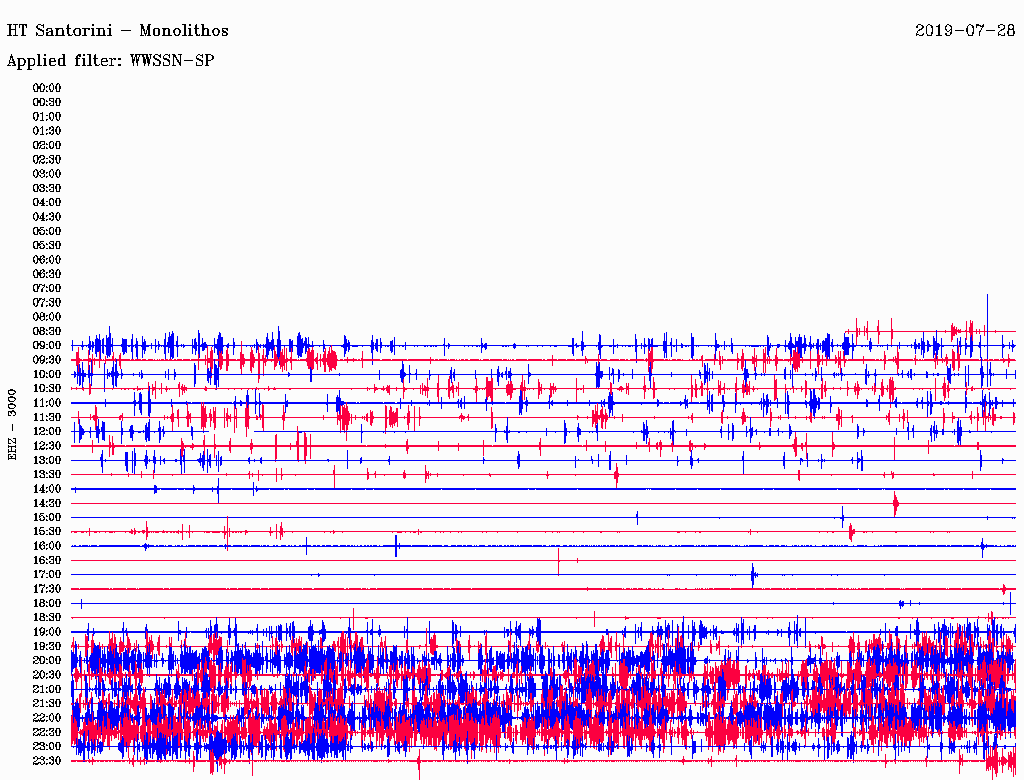Click the 14:30 time row label
The height and width of the screenshot is (780, 1024).
47,503
